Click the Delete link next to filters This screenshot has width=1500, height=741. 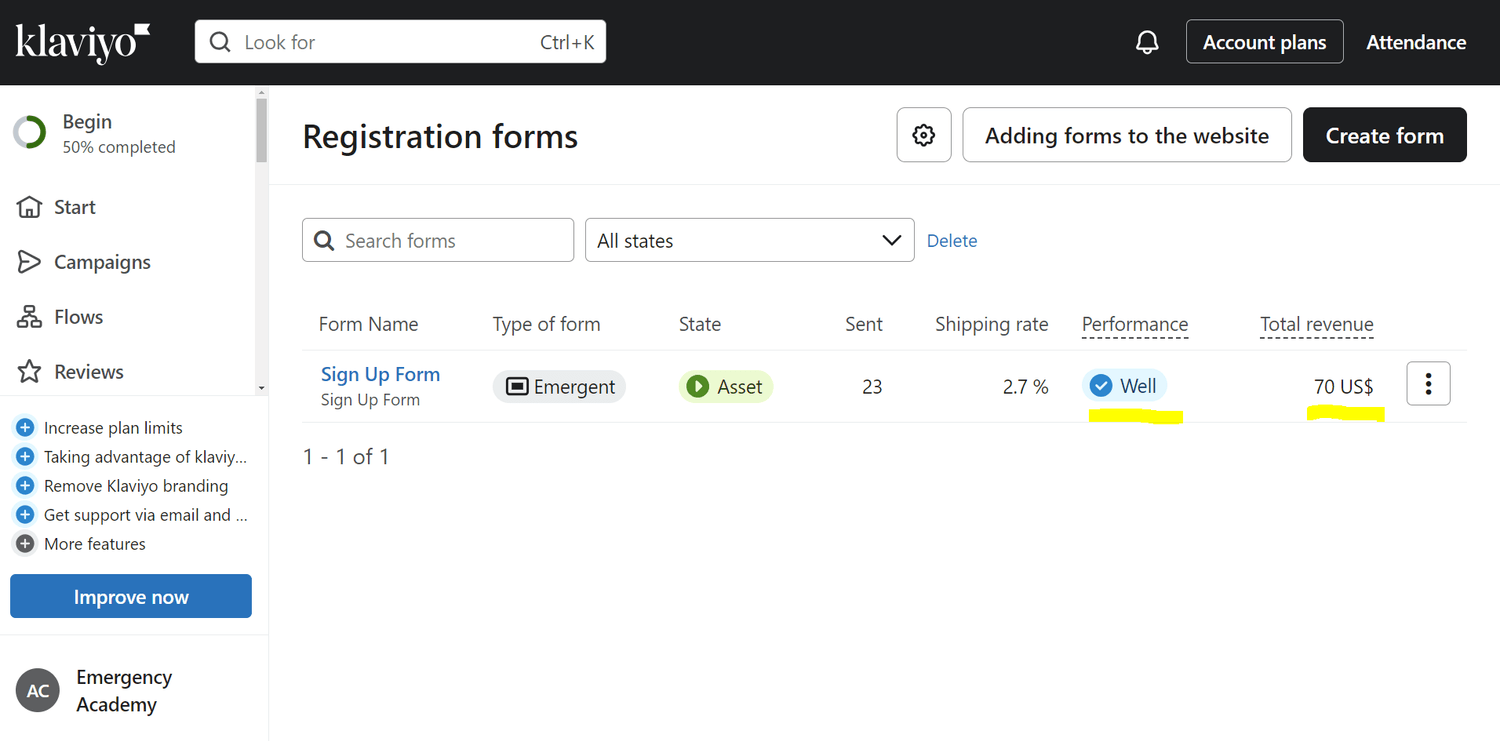coord(952,241)
